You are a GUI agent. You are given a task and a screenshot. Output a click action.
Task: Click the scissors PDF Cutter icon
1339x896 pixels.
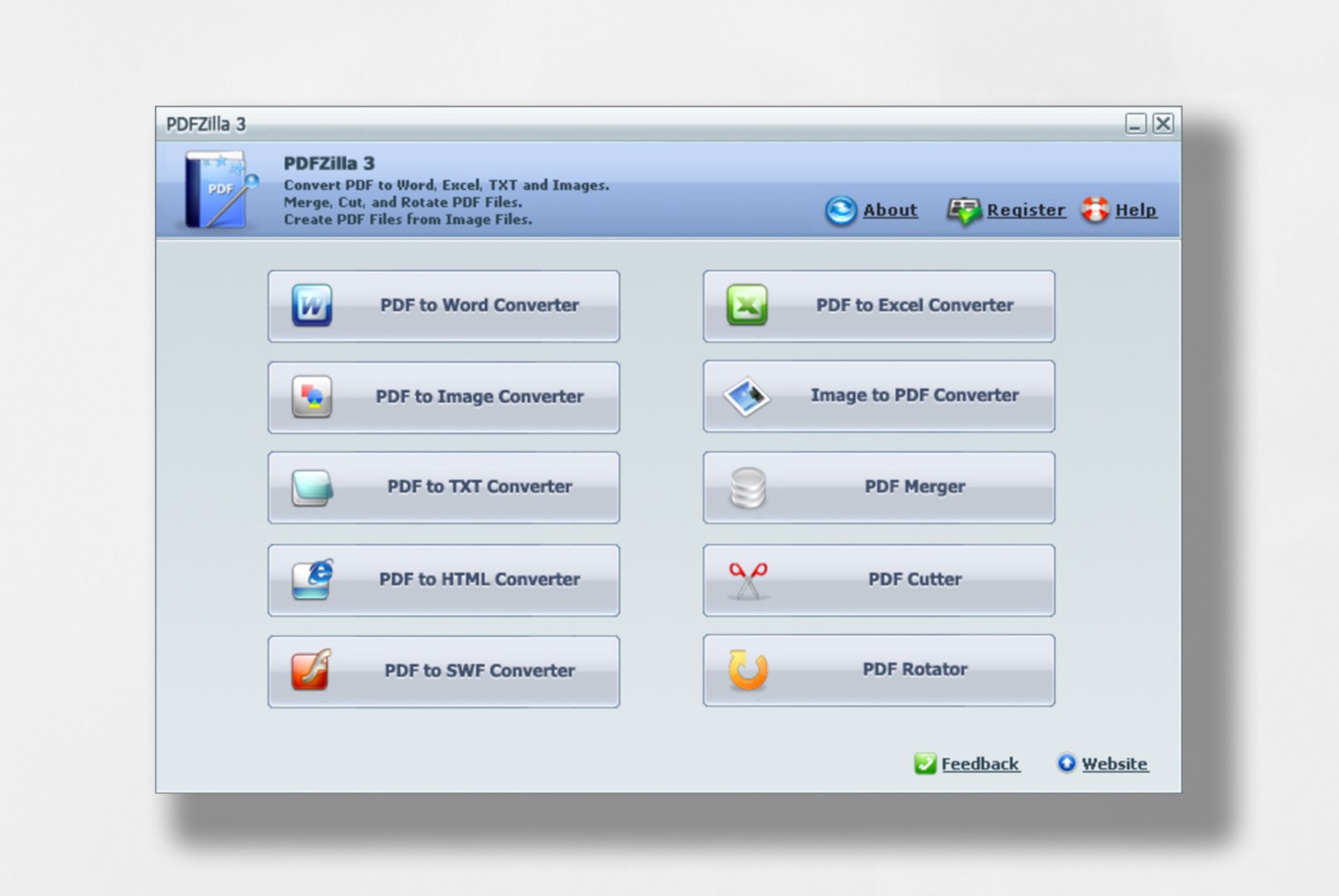(x=747, y=580)
